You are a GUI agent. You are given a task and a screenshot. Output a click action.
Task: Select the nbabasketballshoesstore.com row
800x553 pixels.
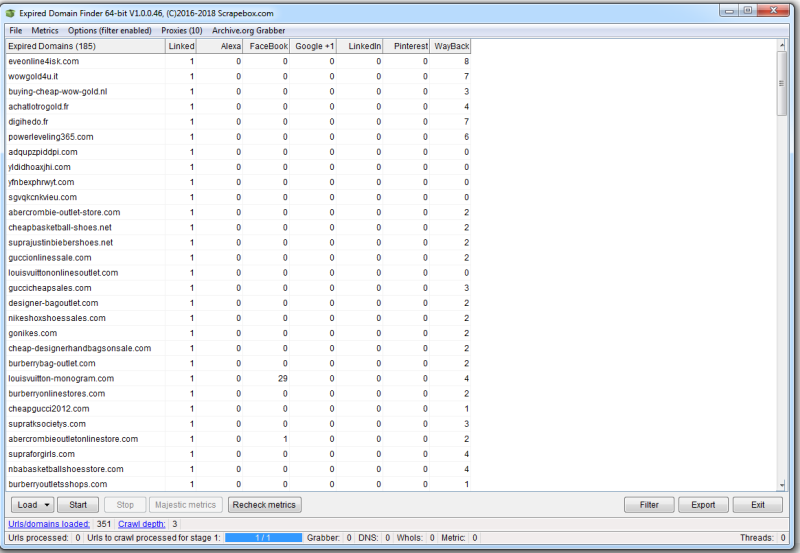point(238,469)
